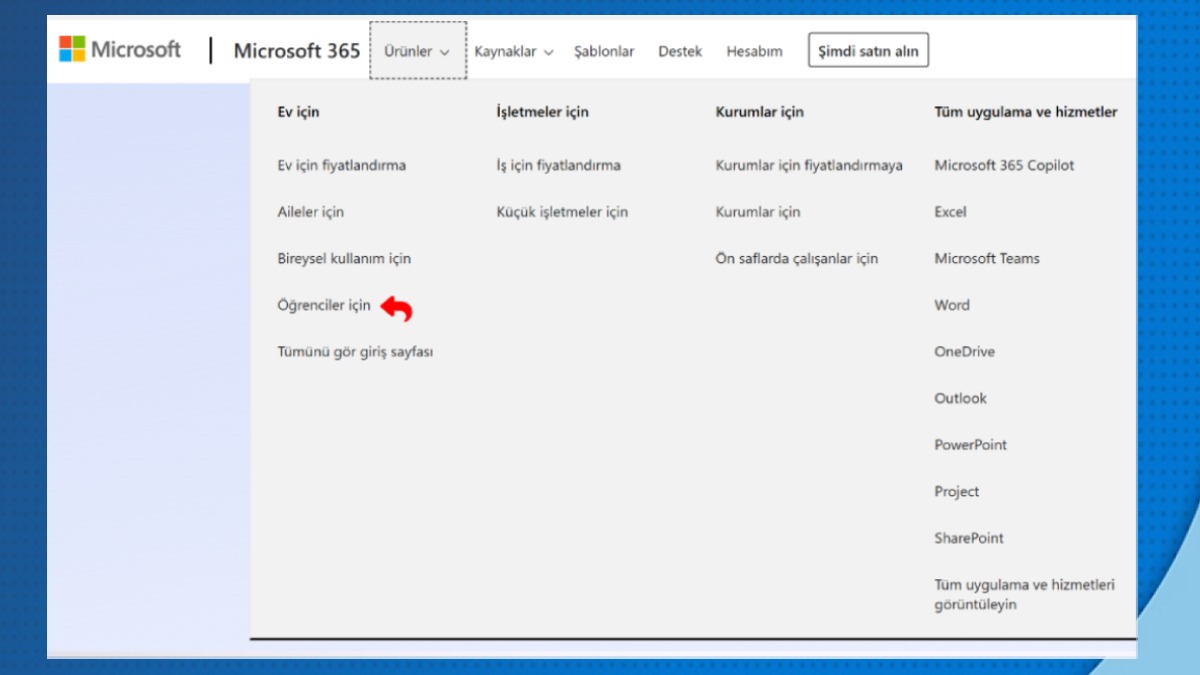Open the Hesabım menu item

coord(754,51)
